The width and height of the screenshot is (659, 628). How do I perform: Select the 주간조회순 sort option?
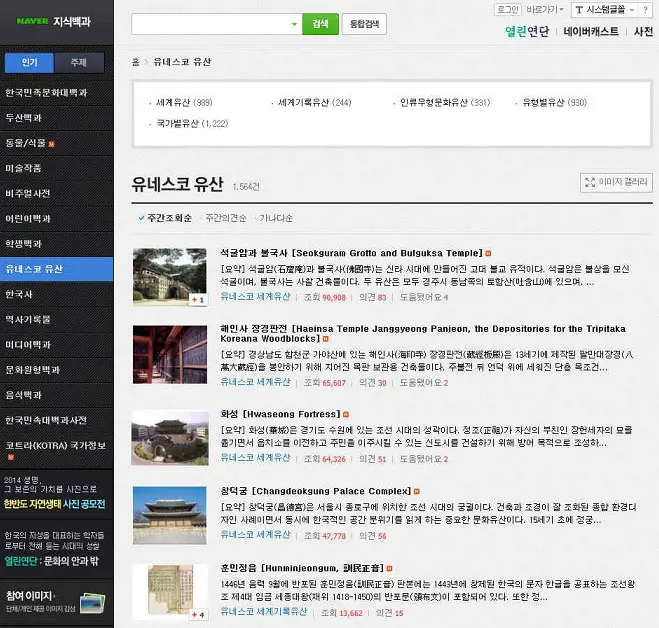coord(165,217)
